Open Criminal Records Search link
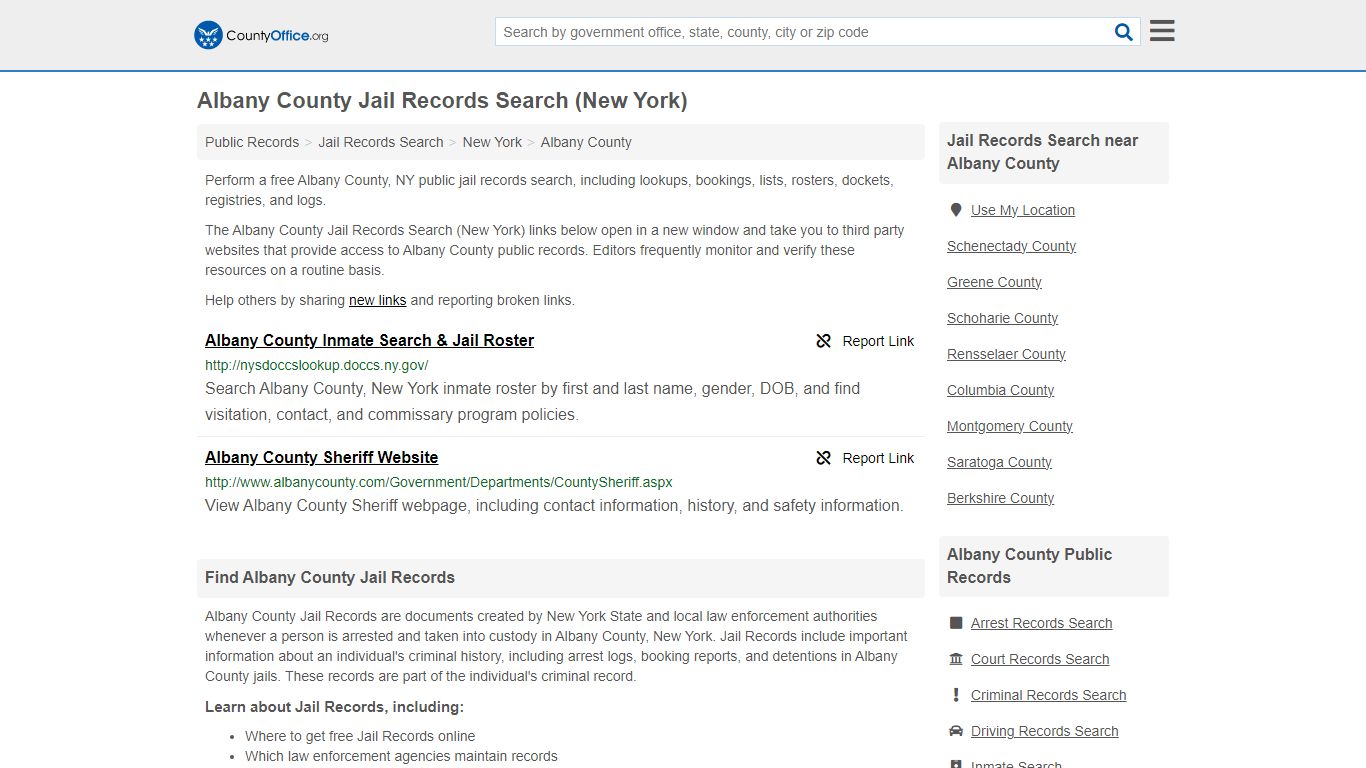Viewport: 1366px width, 768px height. pos(1048,695)
